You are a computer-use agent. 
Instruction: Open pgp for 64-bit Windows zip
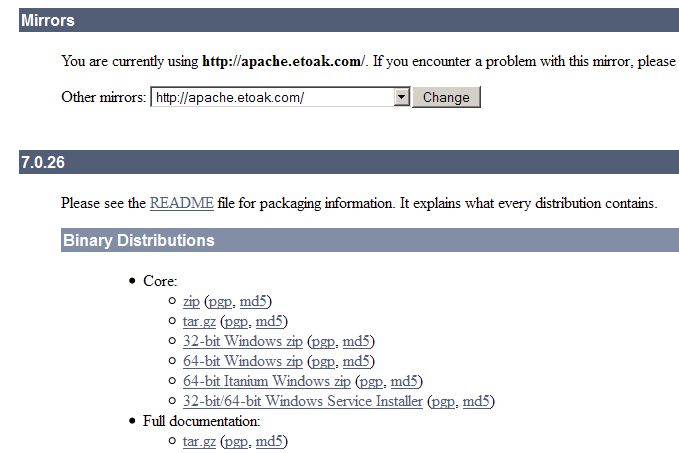point(322,361)
